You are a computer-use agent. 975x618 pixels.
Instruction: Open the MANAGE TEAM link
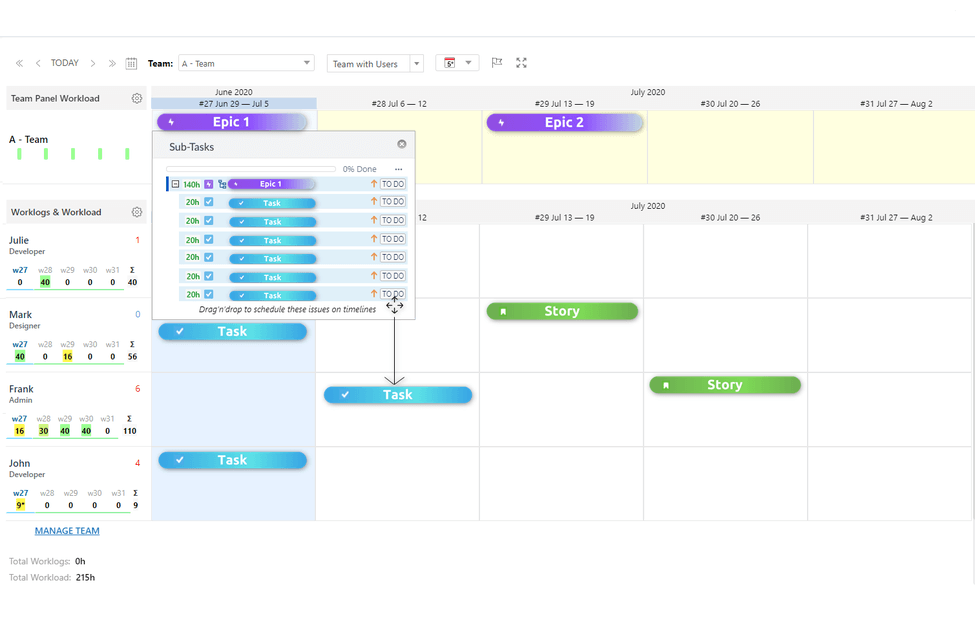coord(67,530)
